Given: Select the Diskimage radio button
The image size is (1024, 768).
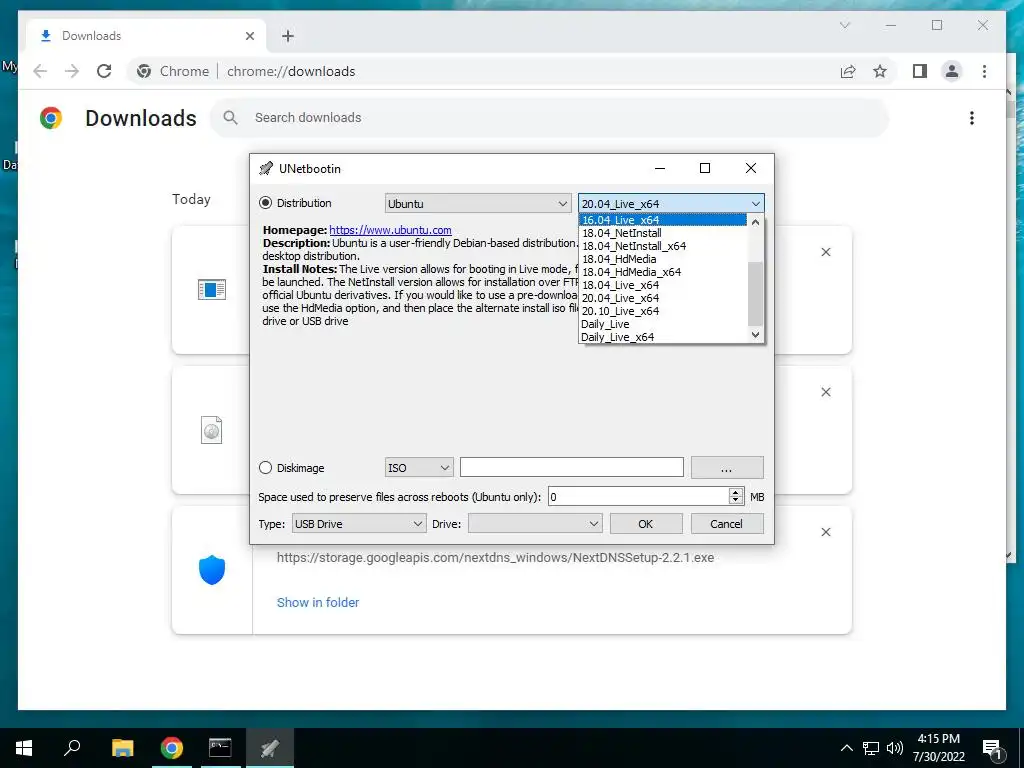Looking at the screenshot, I should tap(265, 468).
